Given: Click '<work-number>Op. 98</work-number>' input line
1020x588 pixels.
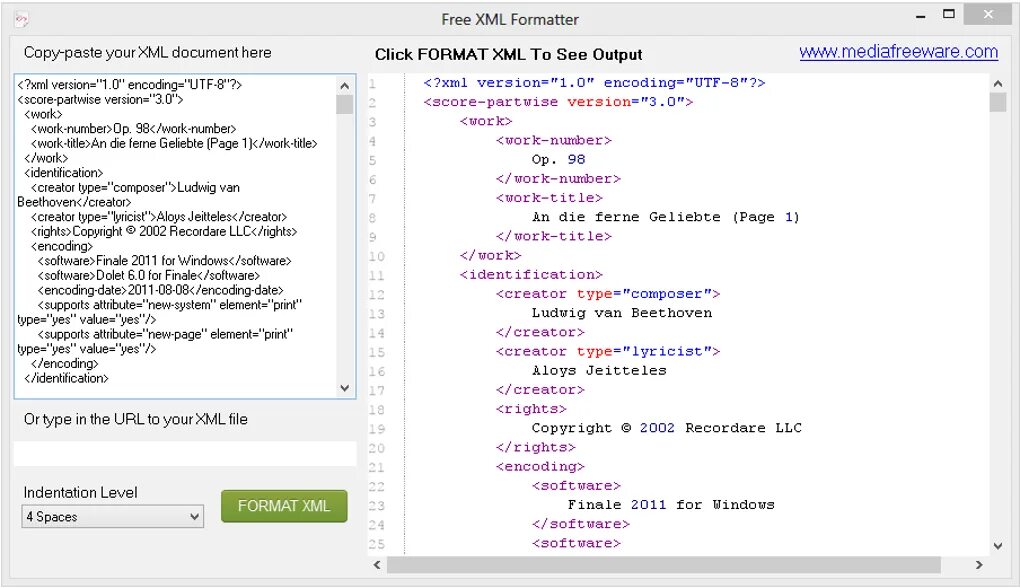Looking at the screenshot, I should pos(133,129).
